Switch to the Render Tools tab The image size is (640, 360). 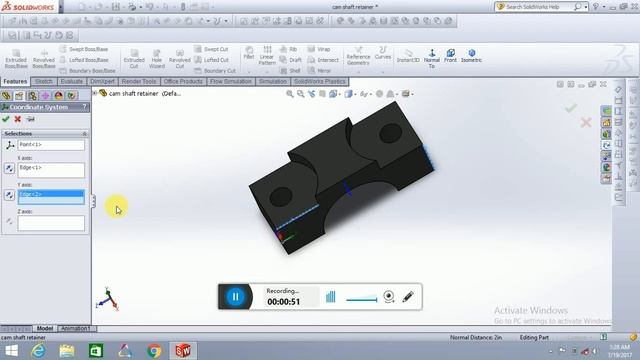tap(139, 81)
